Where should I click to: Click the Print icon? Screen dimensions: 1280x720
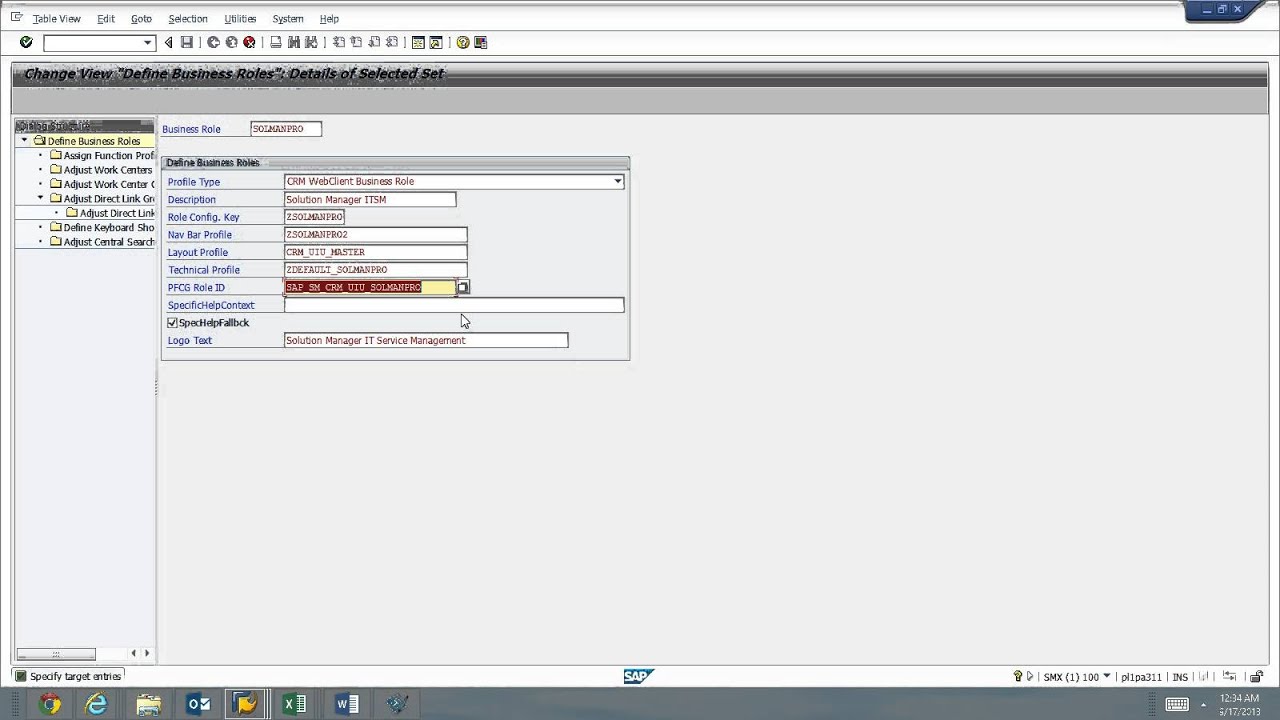(276, 42)
